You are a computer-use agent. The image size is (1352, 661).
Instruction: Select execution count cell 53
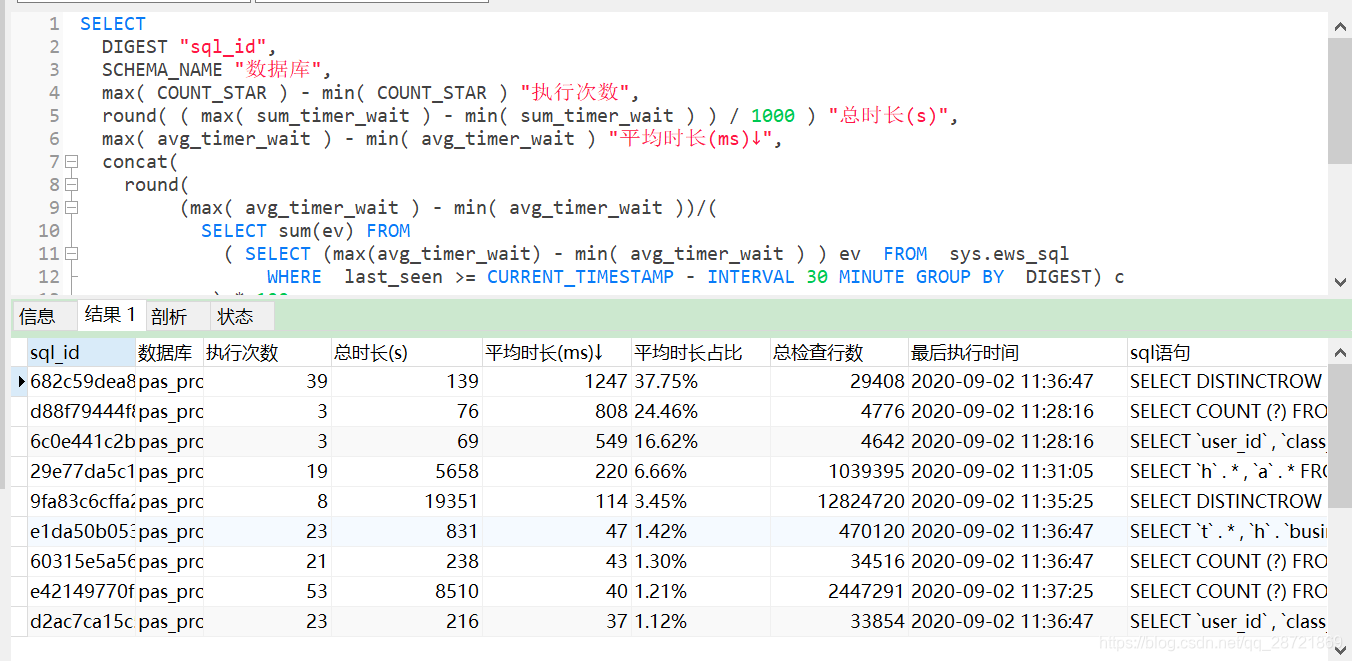coord(267,591)
